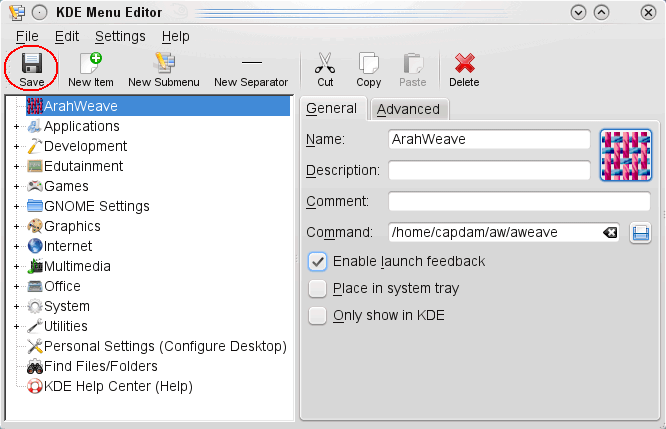Browse for command file
666x429 pixels.
click(x=641, y=233)
